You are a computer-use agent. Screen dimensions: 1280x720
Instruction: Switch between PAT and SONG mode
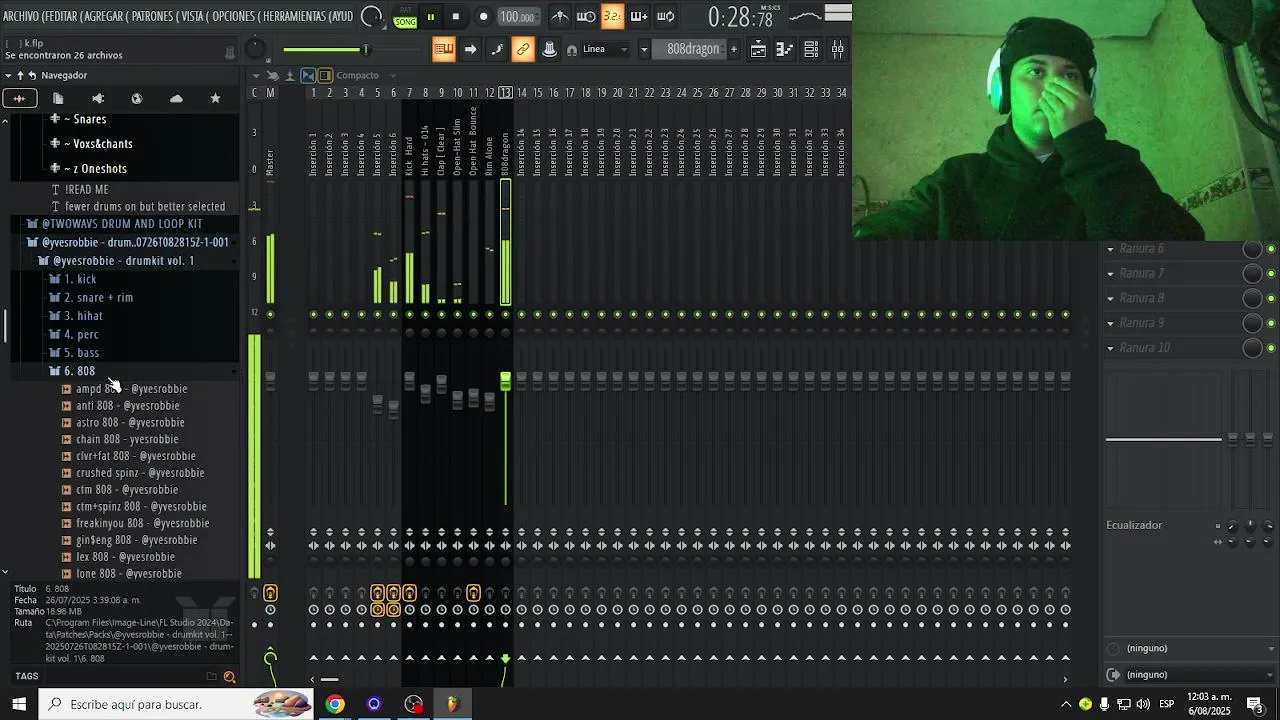[x=405, y=17]
